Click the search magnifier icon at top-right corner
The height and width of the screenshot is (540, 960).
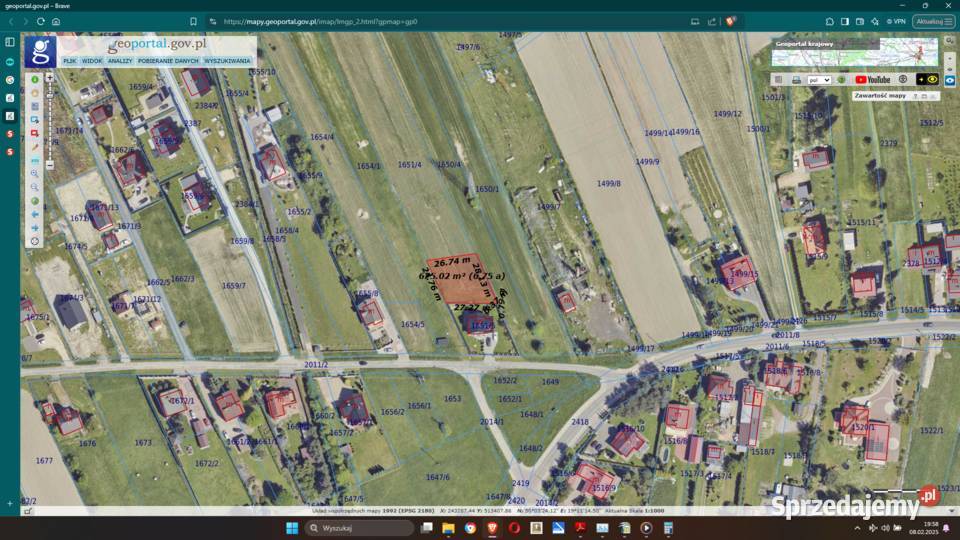click(x=950, y=40)
